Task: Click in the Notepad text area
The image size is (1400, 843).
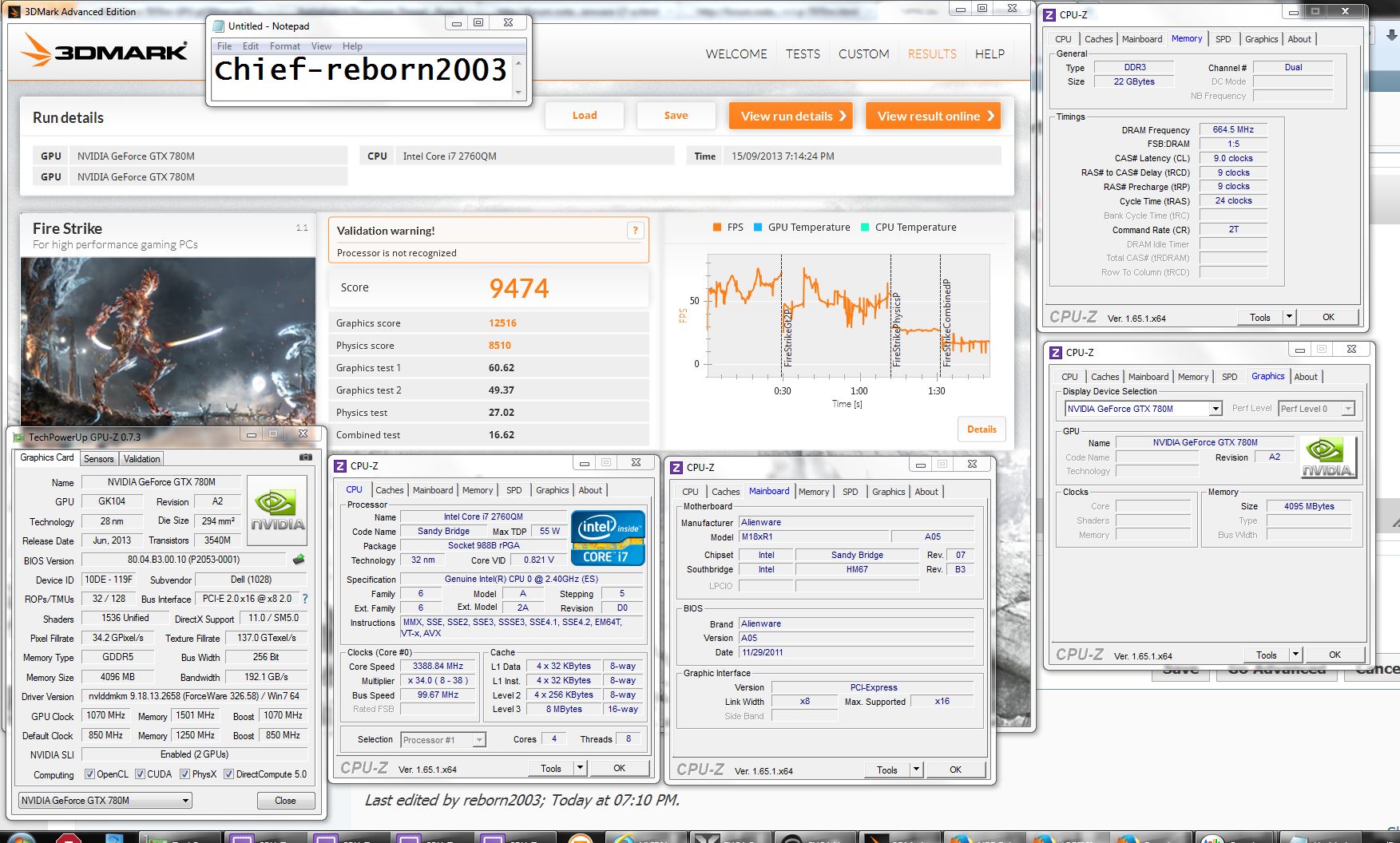Action: 362,77
